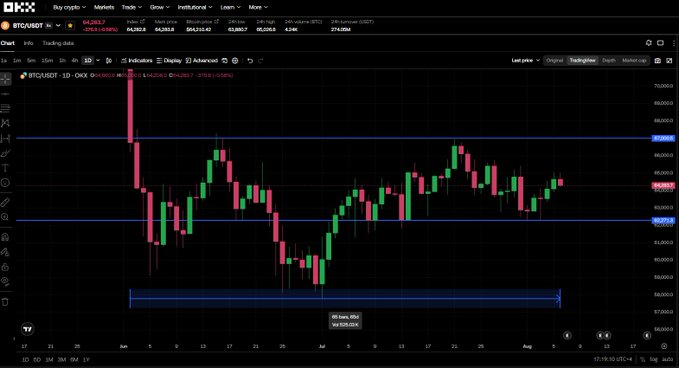This screenshot has width=679, height=368.
Task: Add BTC/USDT to favorites via star icon
Action: tap(70, 26)
